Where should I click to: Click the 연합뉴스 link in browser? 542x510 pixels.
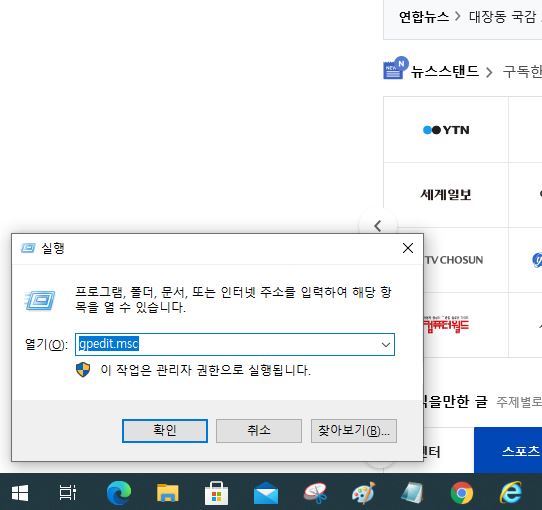click(424, 17)
